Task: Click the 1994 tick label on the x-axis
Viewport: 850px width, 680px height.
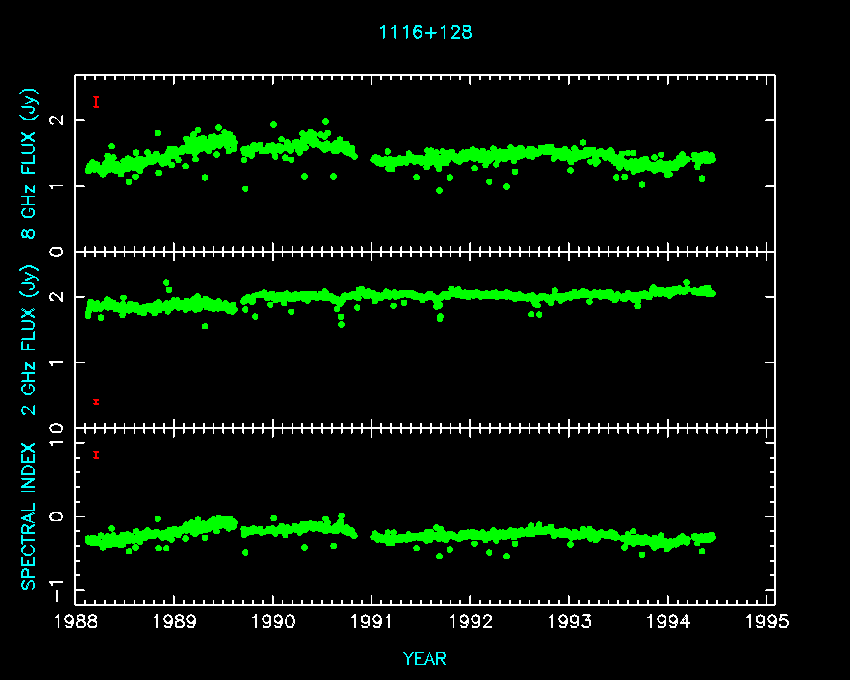Action: pyautogui.click(x=669, y=622)
